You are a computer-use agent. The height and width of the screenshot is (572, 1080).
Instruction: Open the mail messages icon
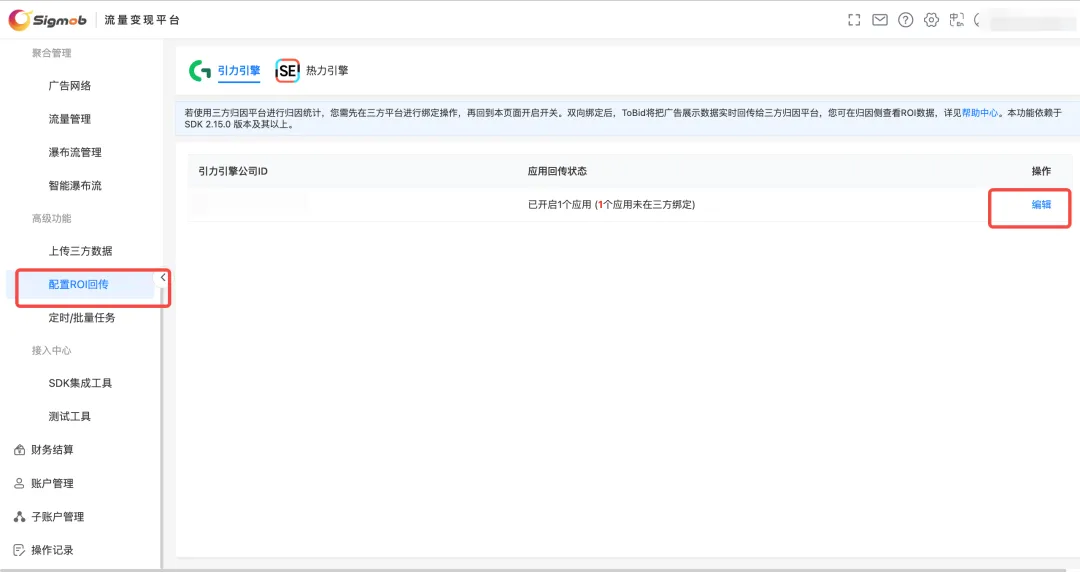[880, 20]
